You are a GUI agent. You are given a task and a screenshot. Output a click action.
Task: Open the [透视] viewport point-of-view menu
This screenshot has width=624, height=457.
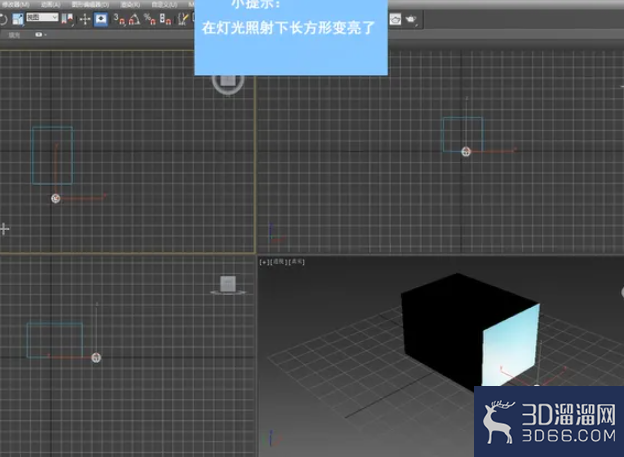(x=279, y=262)
